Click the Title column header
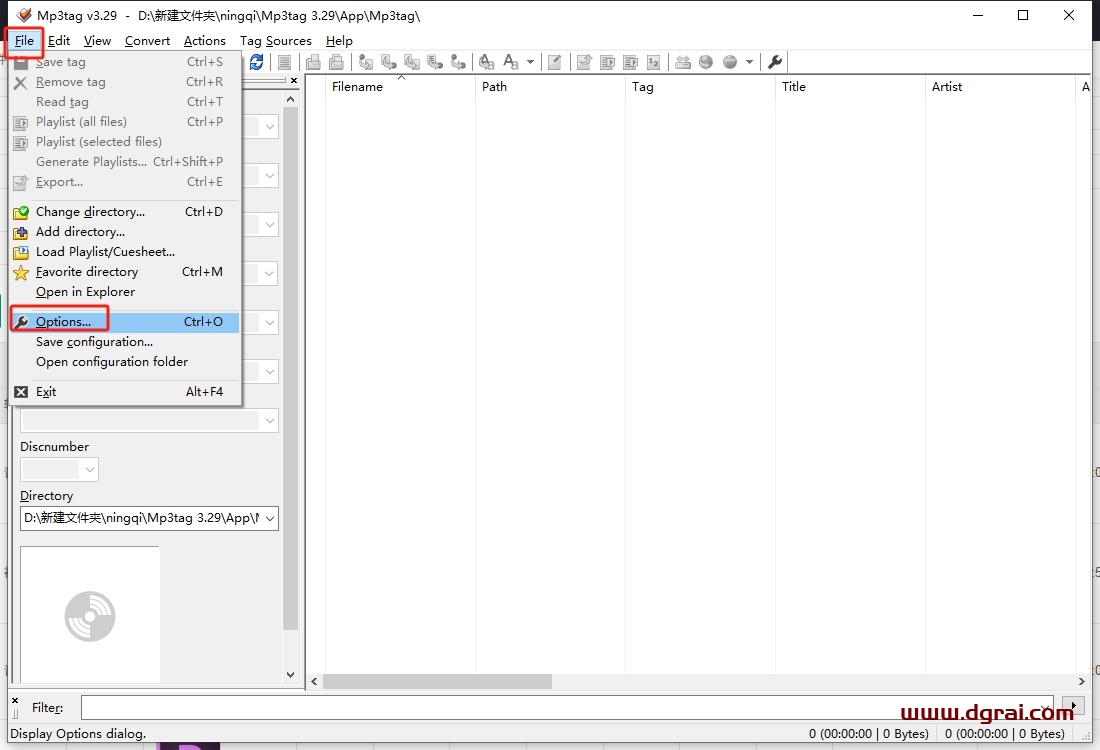1100x750 pixels. pos(850,87)
